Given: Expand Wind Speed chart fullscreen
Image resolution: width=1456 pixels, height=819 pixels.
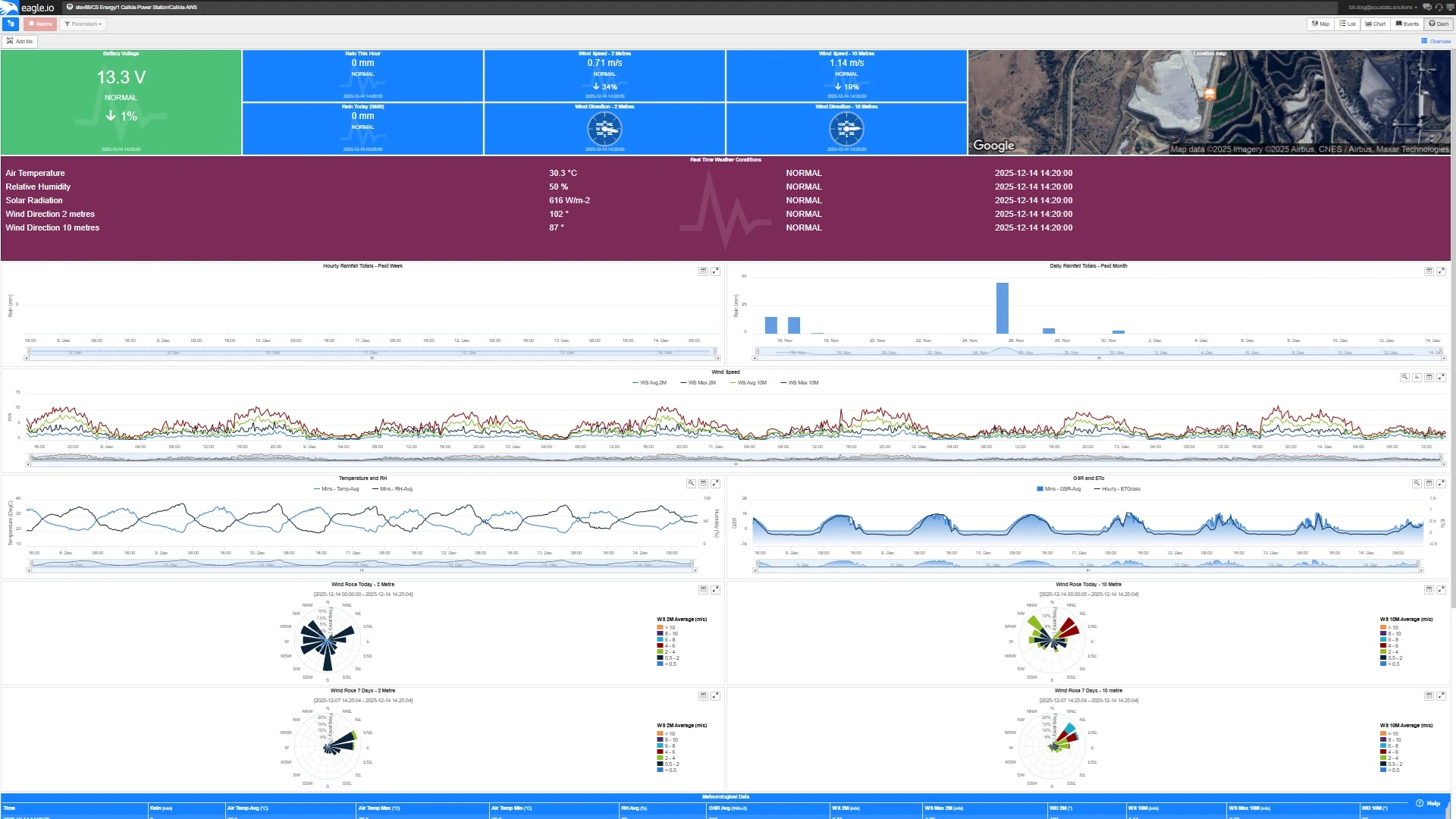Looking at the screenshot, I should (x=1441, y=378).
